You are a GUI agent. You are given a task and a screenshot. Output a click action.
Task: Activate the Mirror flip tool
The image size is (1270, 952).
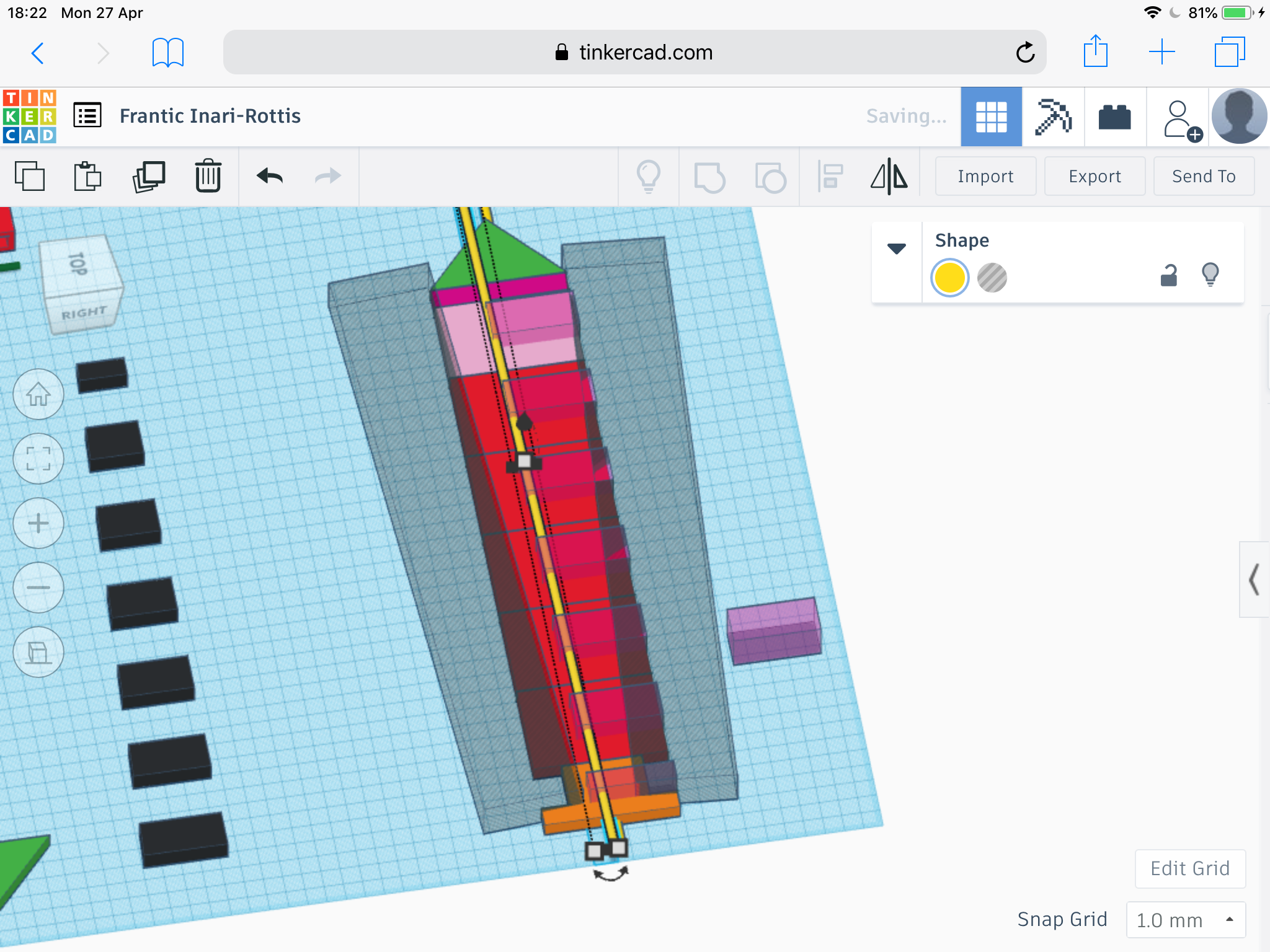tap(889, 176)
